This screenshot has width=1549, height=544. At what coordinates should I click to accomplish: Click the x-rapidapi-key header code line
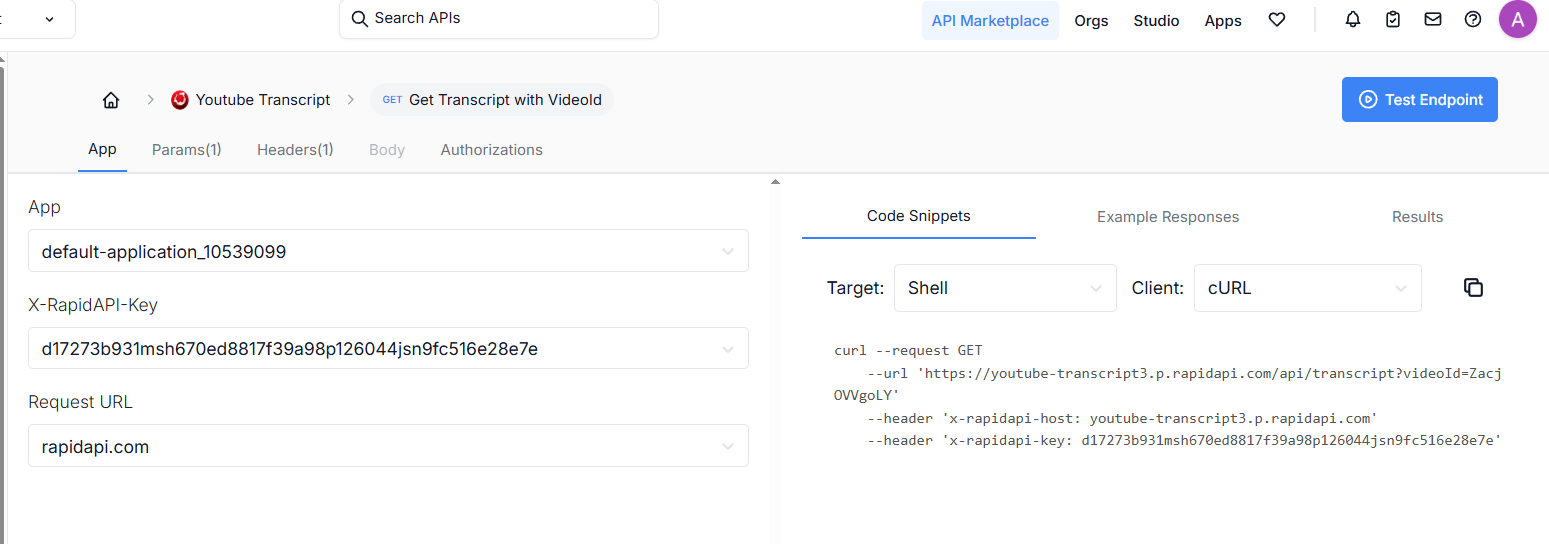(1185, 440)
